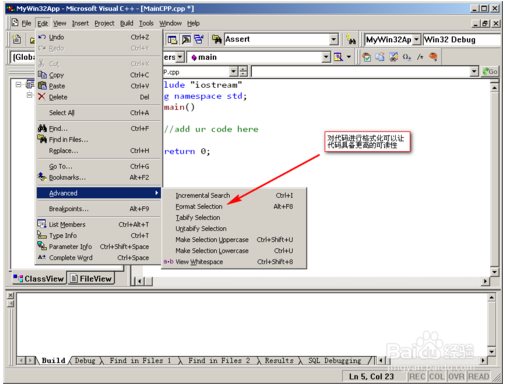
Task: Choose Parameter Info in Edit menu
Action: click(x=99, y=247)
